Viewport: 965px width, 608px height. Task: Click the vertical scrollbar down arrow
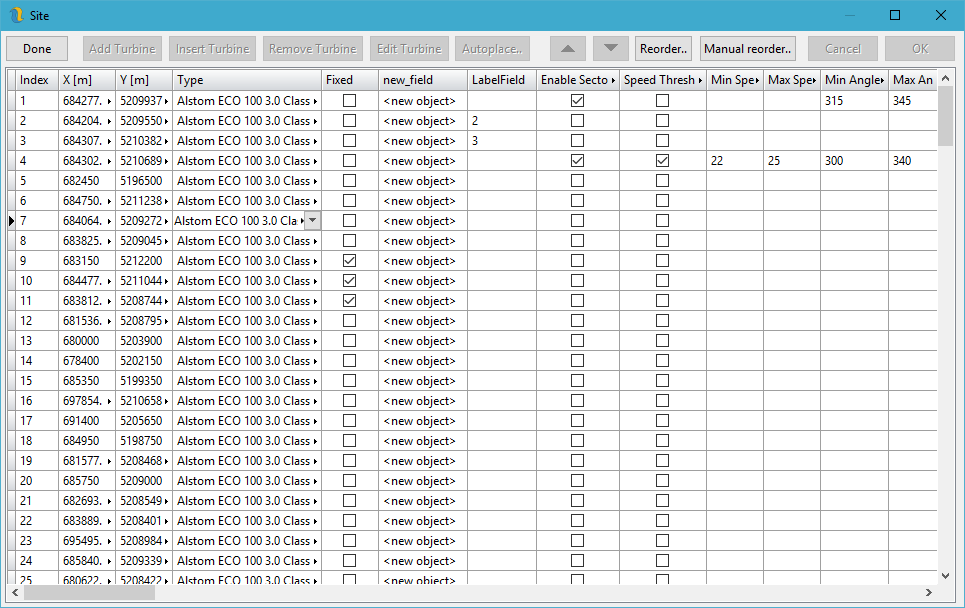pos(946,575)
